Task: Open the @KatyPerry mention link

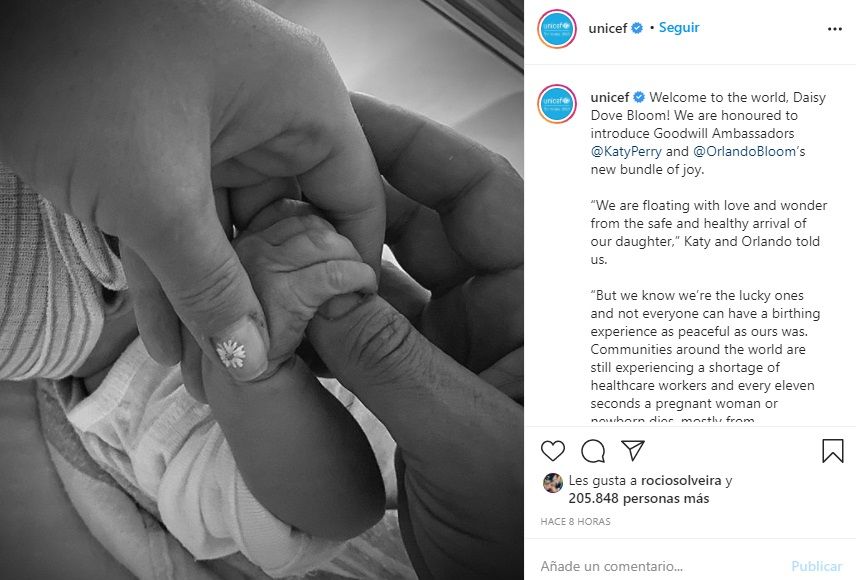Action: pos(626,151)
